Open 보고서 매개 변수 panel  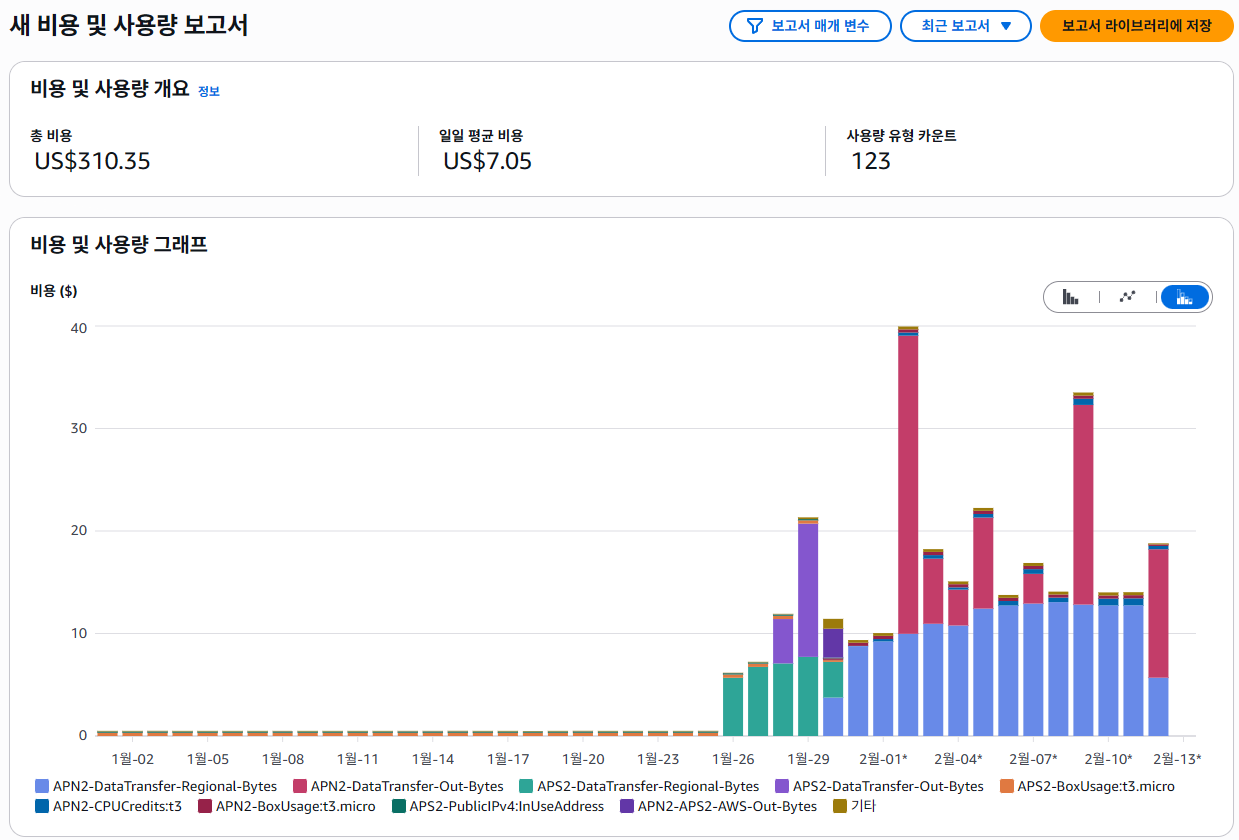810,26
